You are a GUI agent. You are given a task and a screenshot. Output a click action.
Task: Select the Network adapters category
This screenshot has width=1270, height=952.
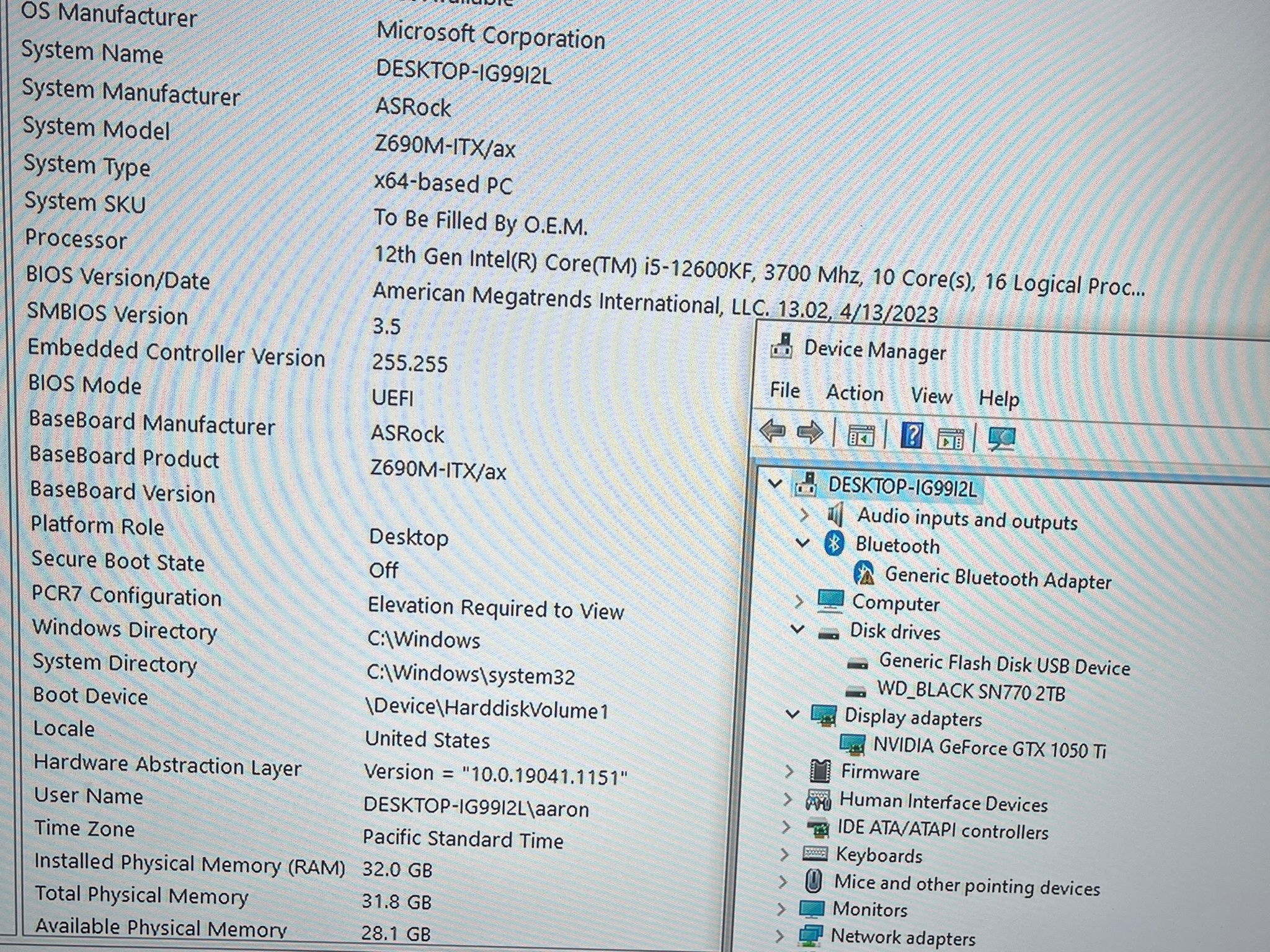tap(903, 937)
